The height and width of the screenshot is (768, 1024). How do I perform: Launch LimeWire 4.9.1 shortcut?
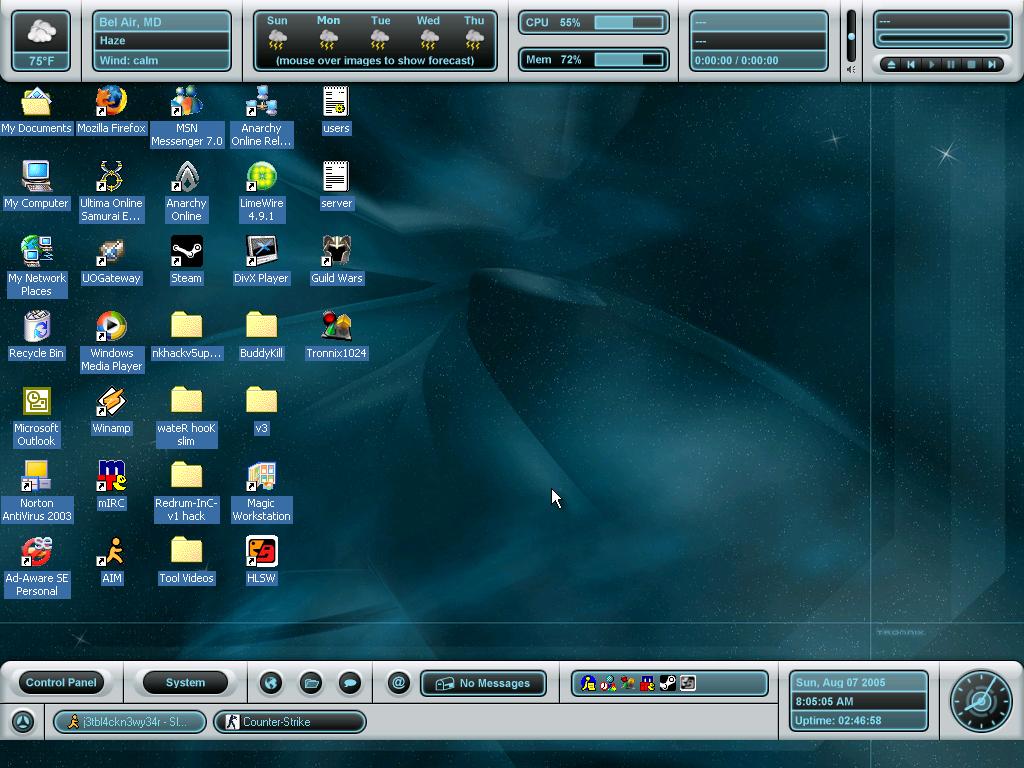pyautogui.click(x=261, y=177)
